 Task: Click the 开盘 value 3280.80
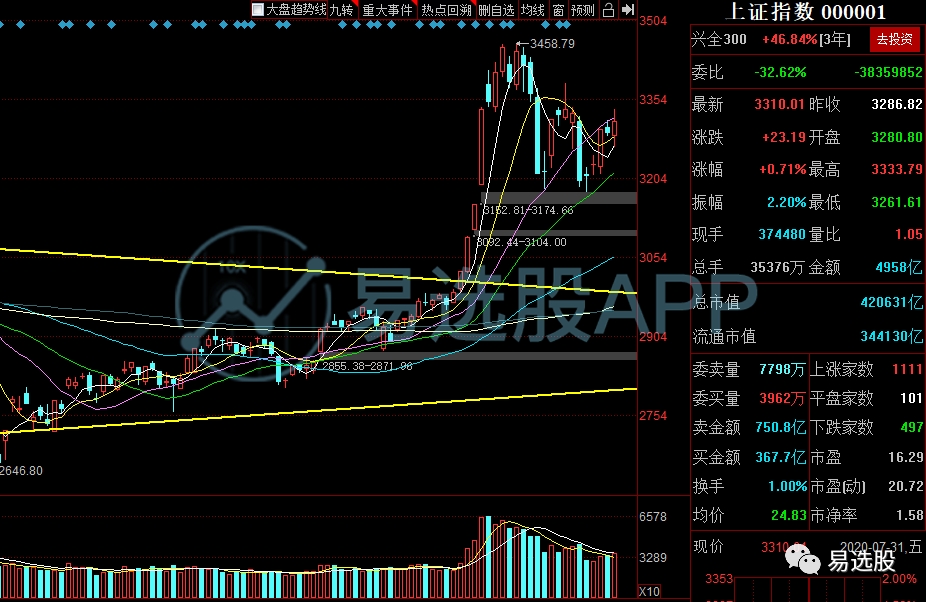pyautogui.click(x=896, y=137)
